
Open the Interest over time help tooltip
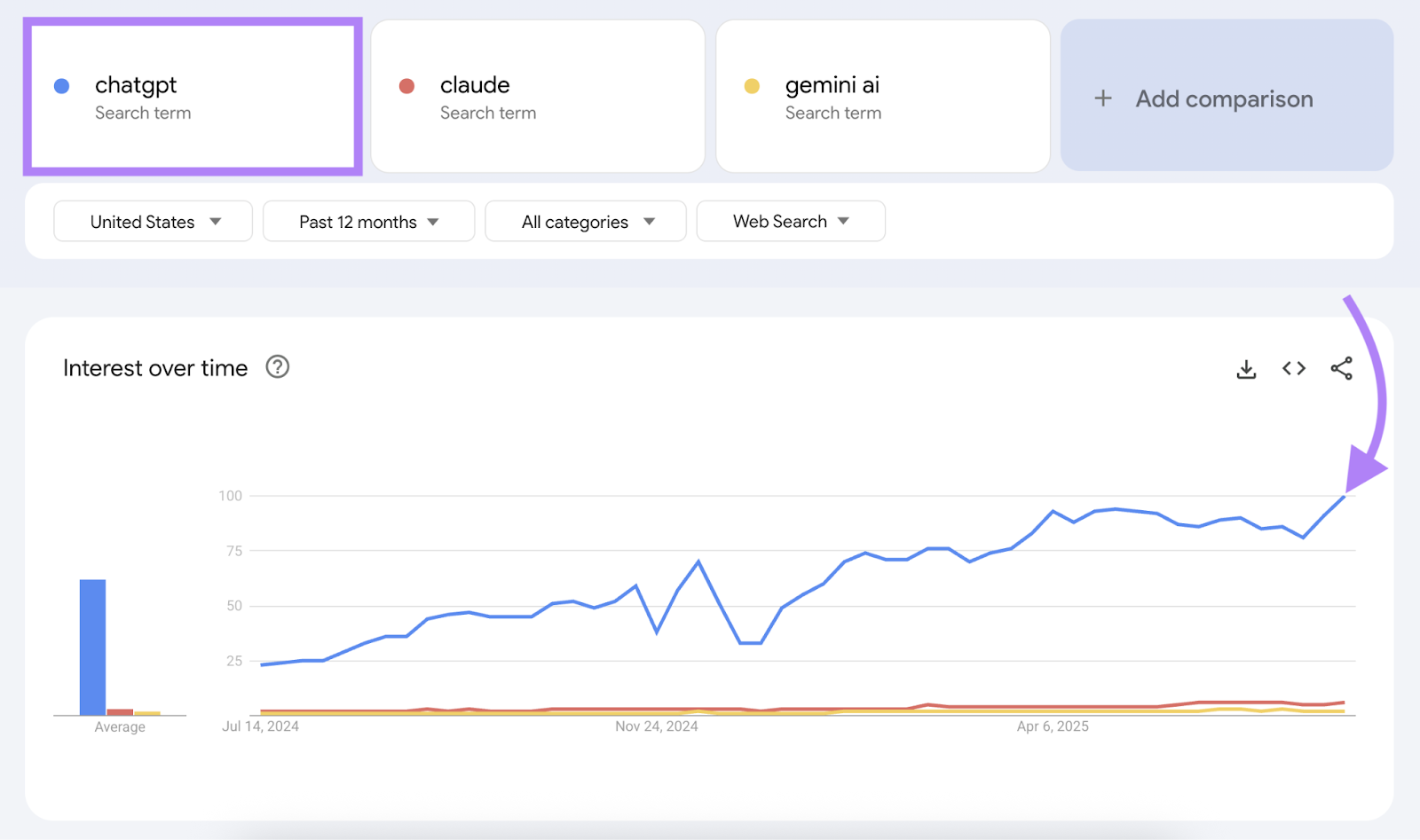(276, 366)
